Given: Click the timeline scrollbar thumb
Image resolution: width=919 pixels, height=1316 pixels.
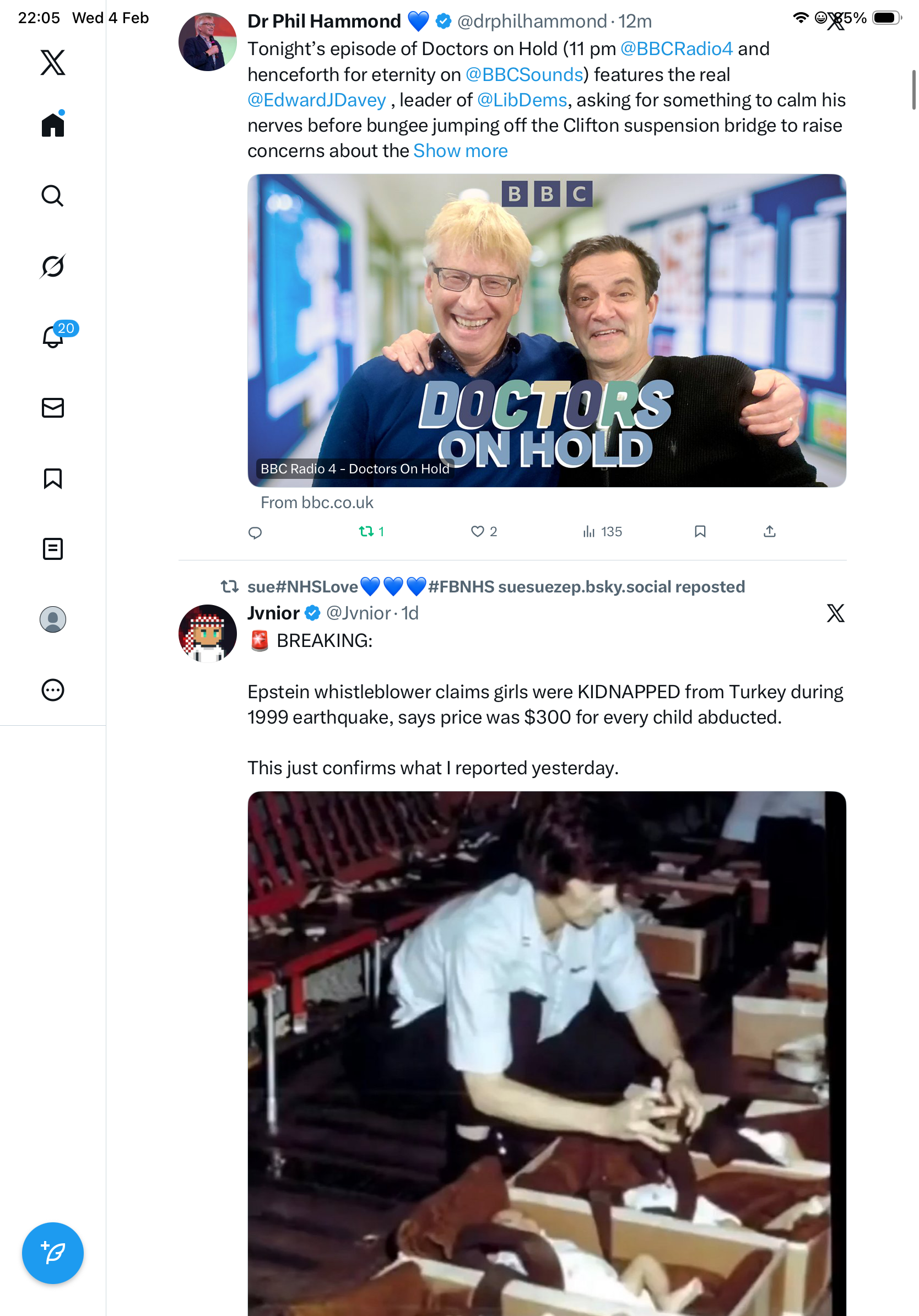Looking at the screenshot, I should [913, 89].
